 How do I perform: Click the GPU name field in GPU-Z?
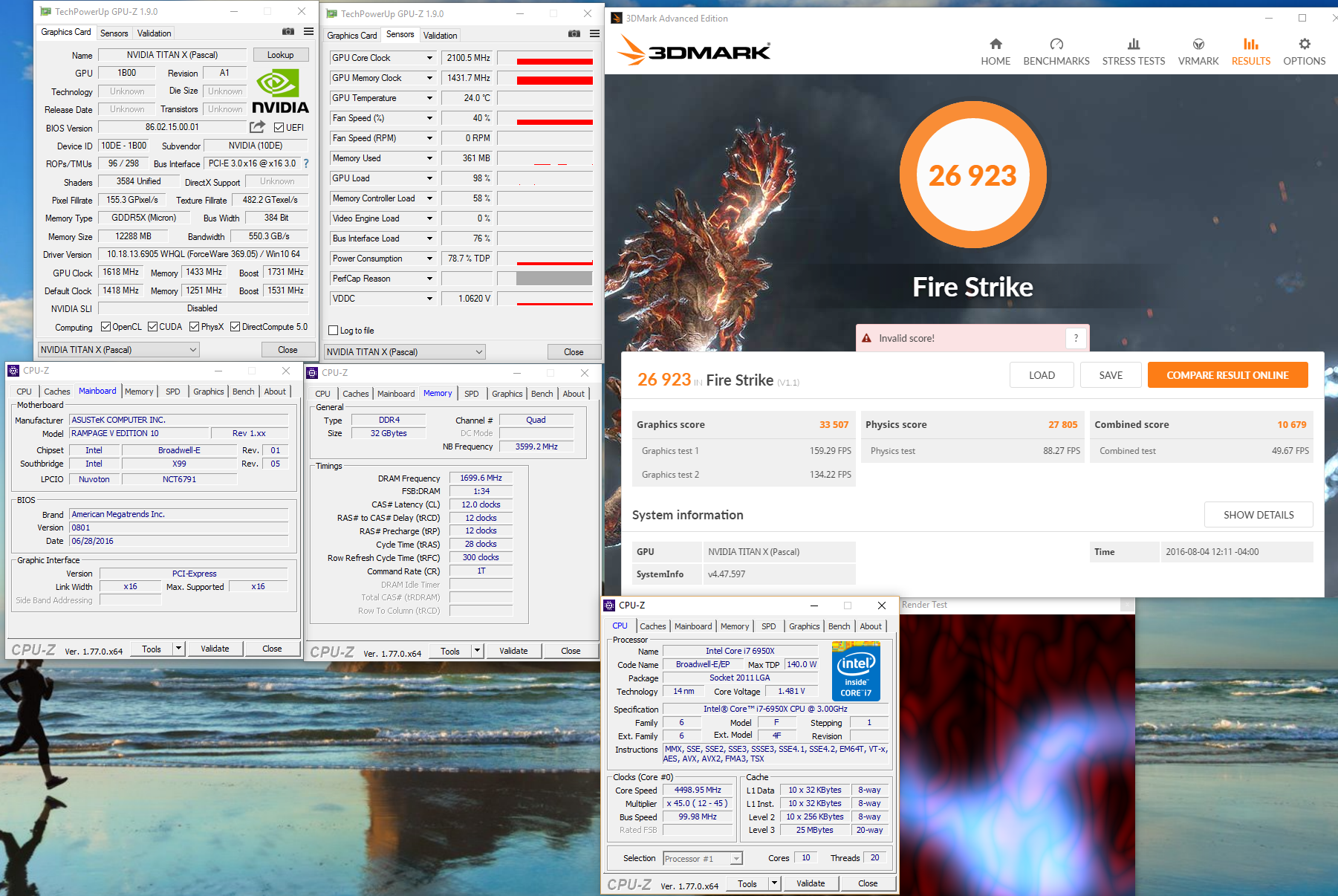point(172,55)
